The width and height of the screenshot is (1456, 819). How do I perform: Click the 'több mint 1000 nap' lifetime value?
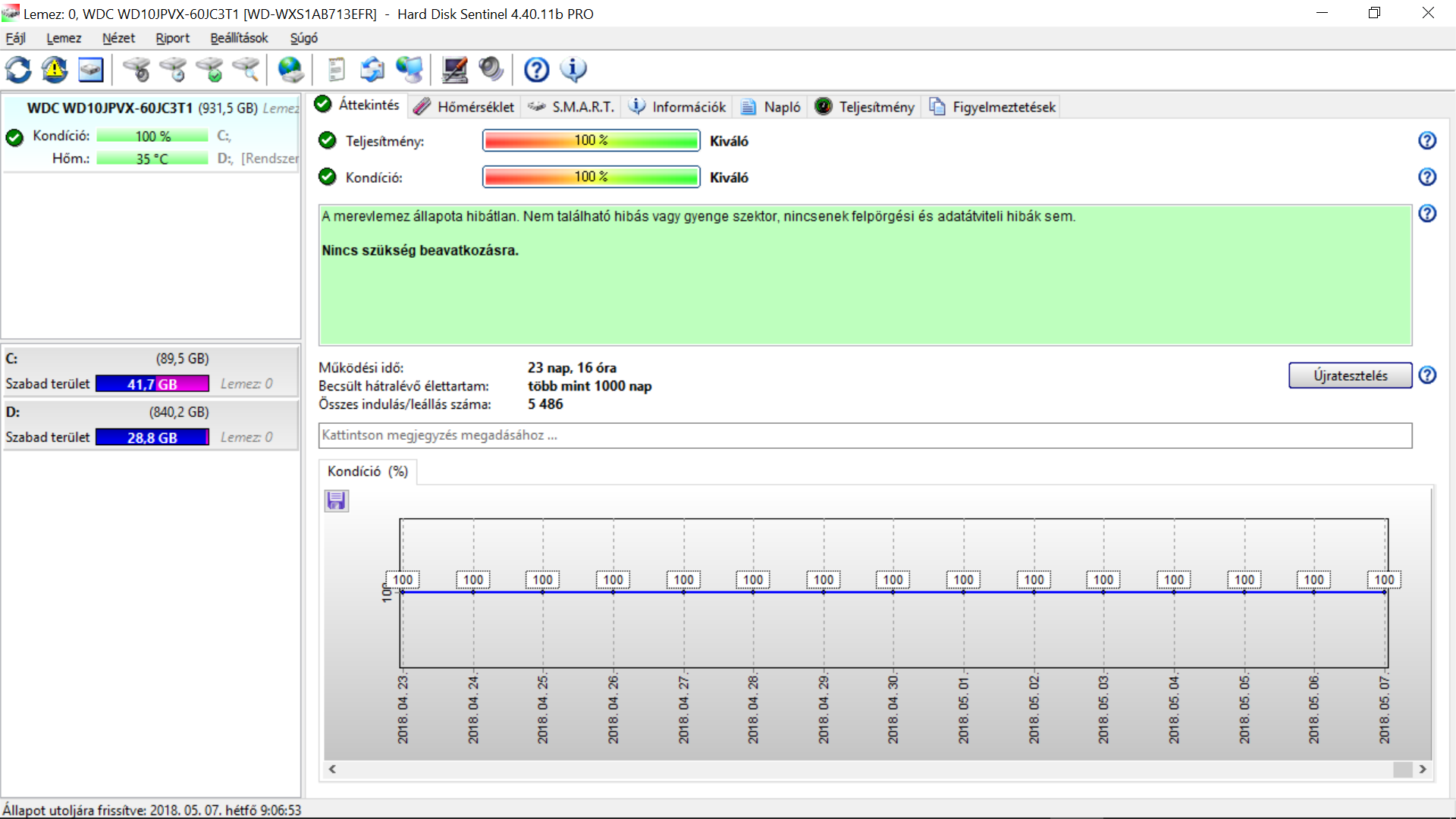(x=590, y=386)
